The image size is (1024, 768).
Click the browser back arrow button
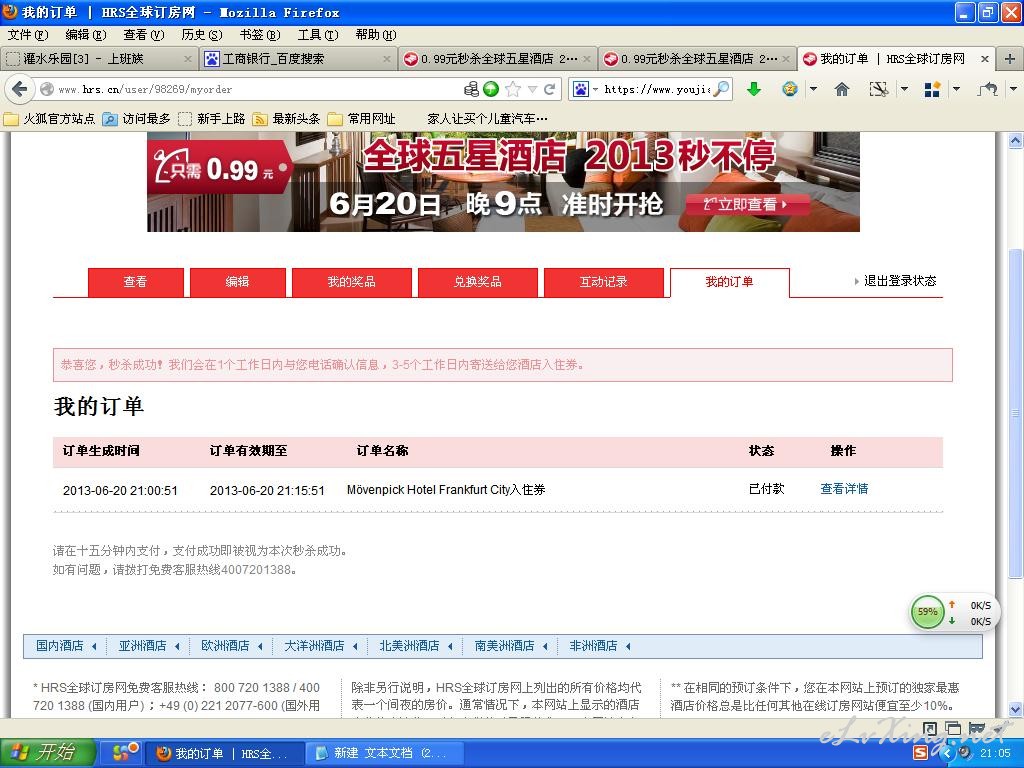[x=20, y=89]
